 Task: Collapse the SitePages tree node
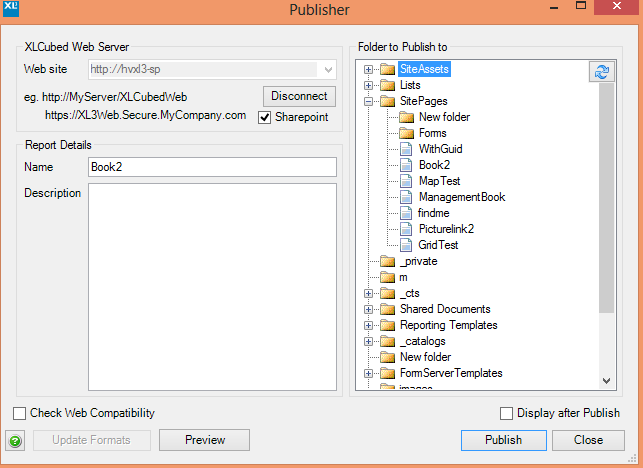tap(368, 101)
